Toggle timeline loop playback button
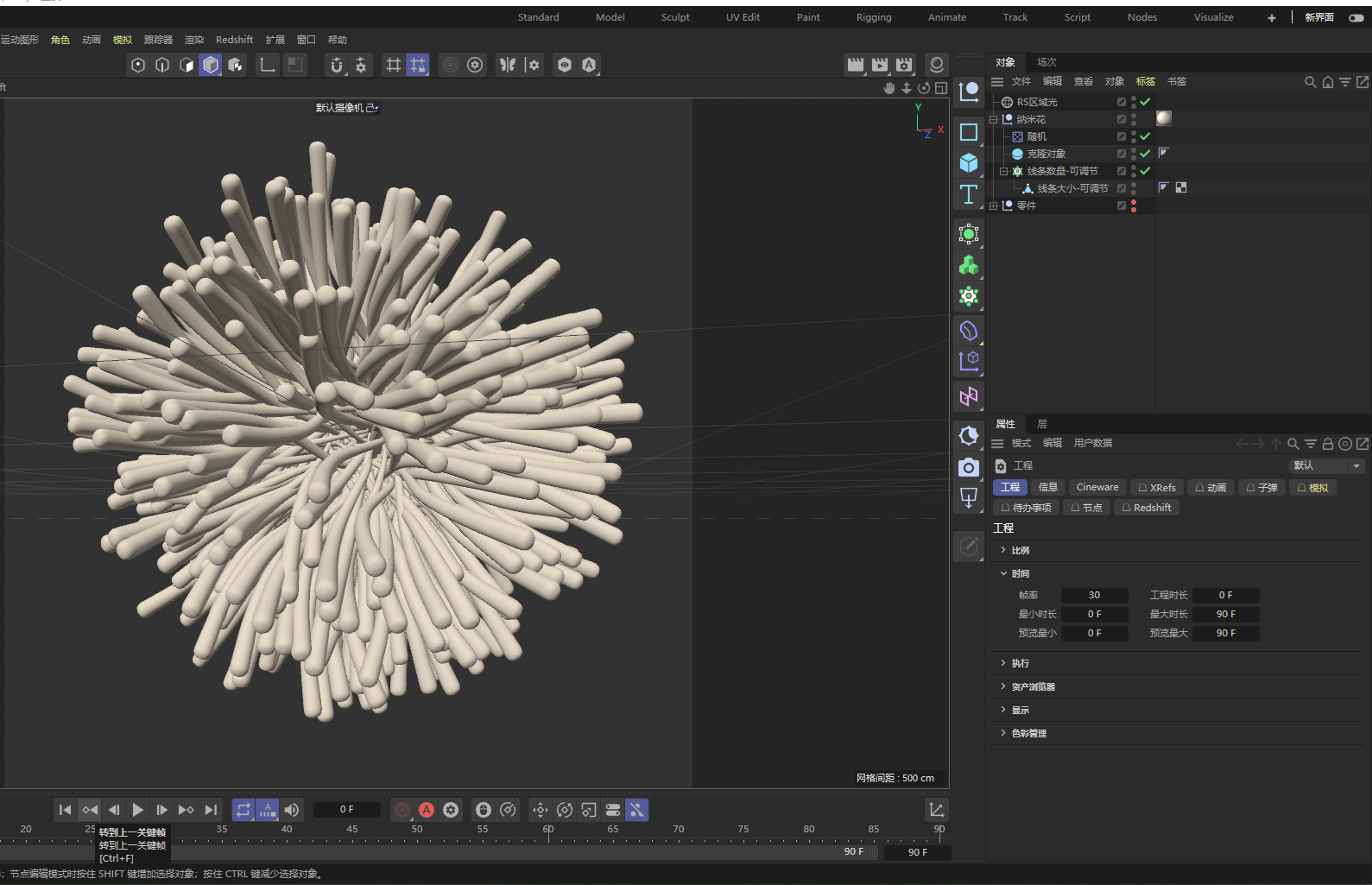The height and width of the screenshot is (885, 1372). pos(243,810)
